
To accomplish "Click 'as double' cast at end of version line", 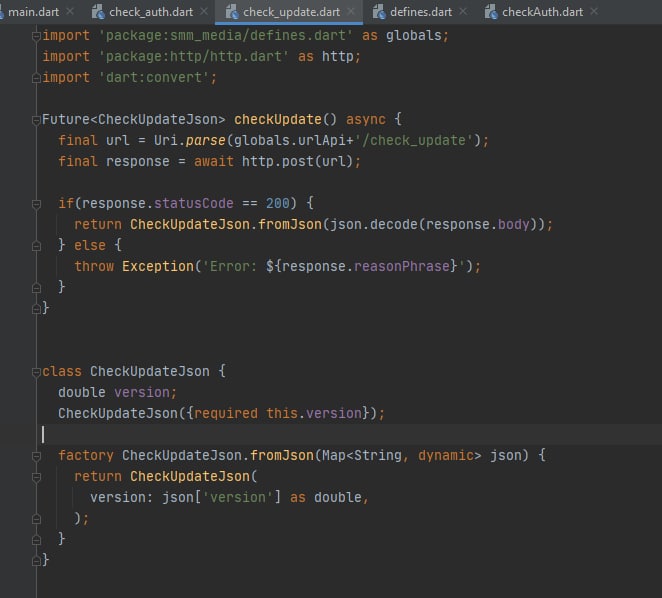I will pyautogui.click(x=326, y=497).
